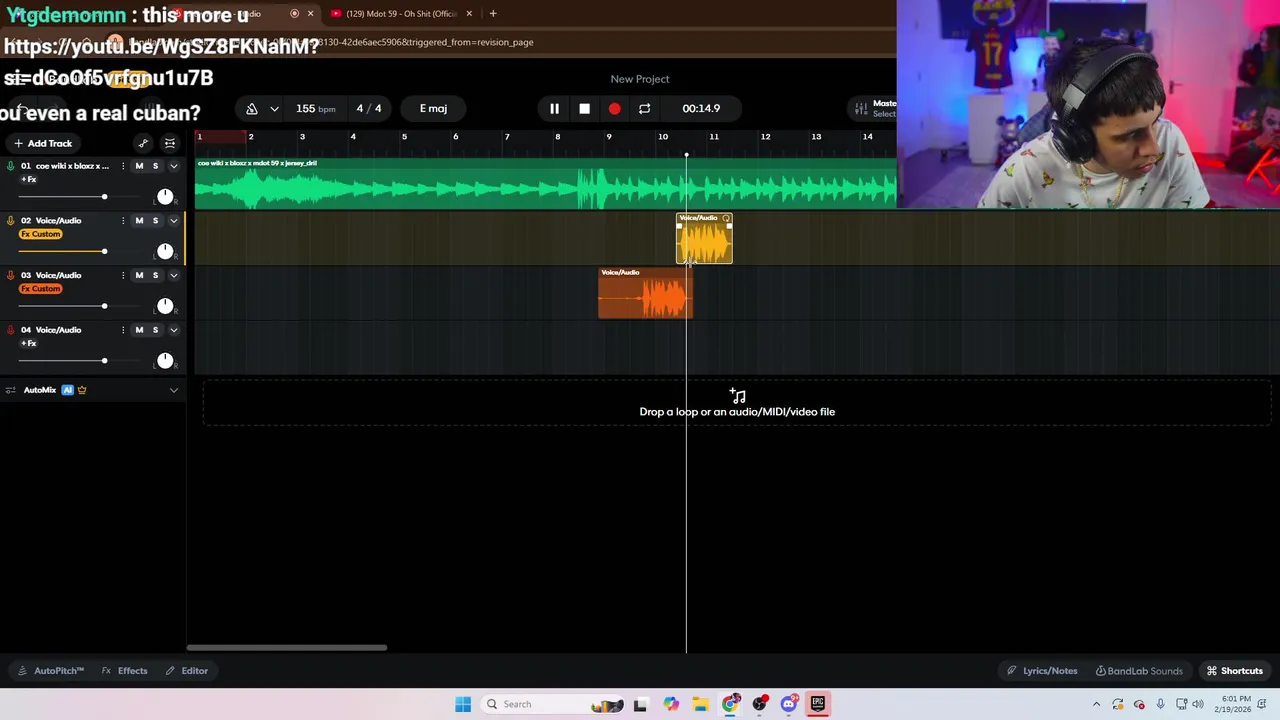Open Lyrics/Notes panel
1280x720 pixels.
tap(1042, 671)
